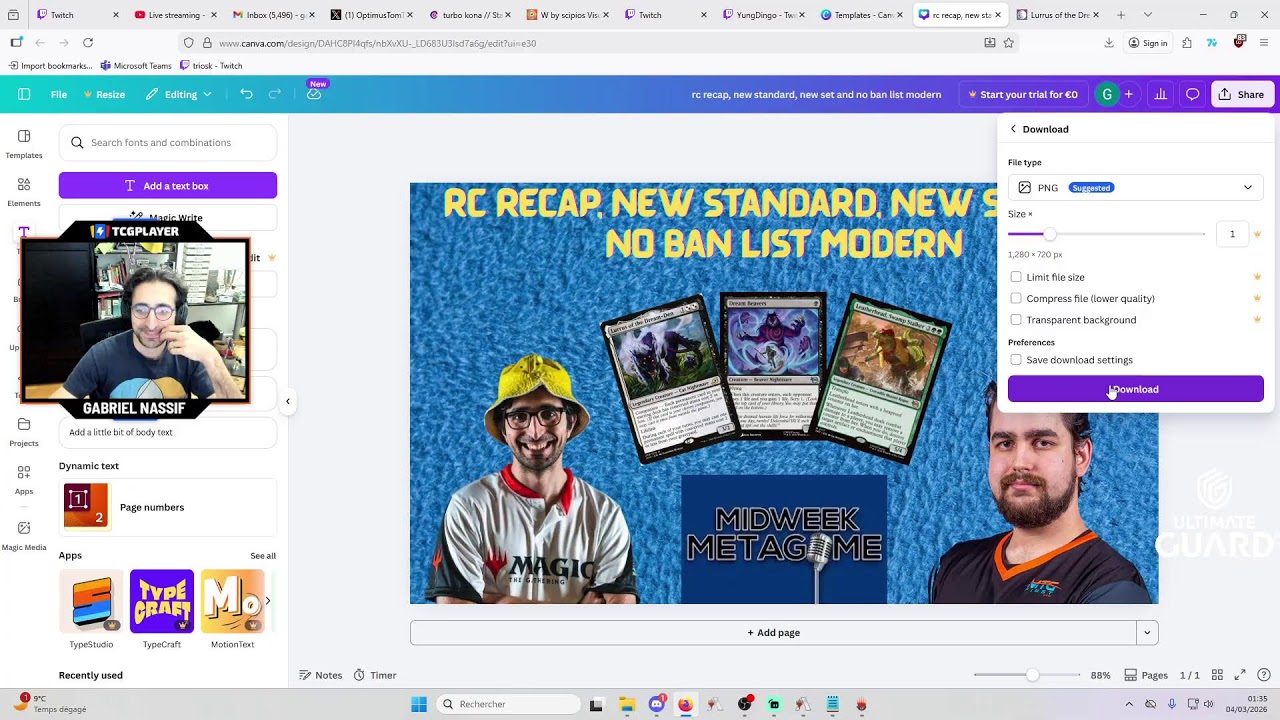This screenshot has height=720, width=1280.
Task: Click the fonts search field
Action: tap(168, 142)
